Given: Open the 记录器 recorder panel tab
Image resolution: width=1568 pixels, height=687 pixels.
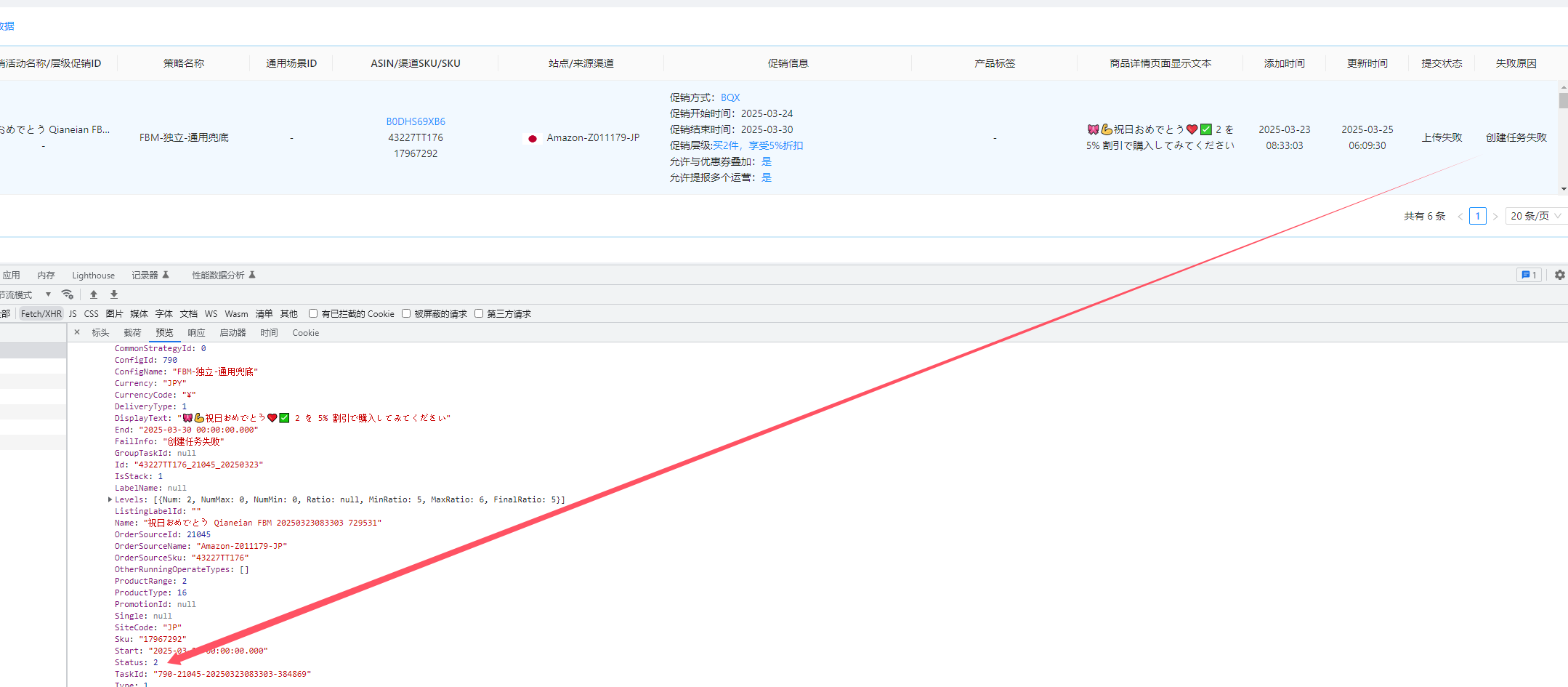Looking at the screenshot, I should pos(150,276).
